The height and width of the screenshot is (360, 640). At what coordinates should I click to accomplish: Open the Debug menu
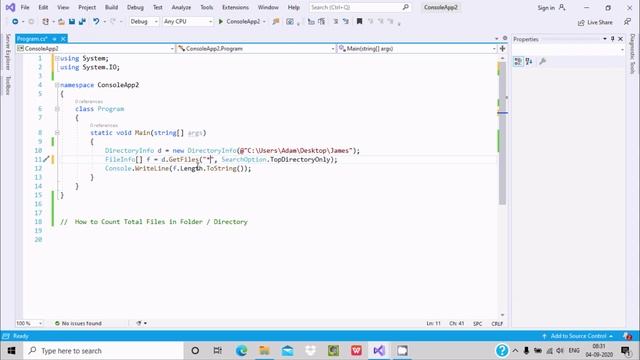135,7
